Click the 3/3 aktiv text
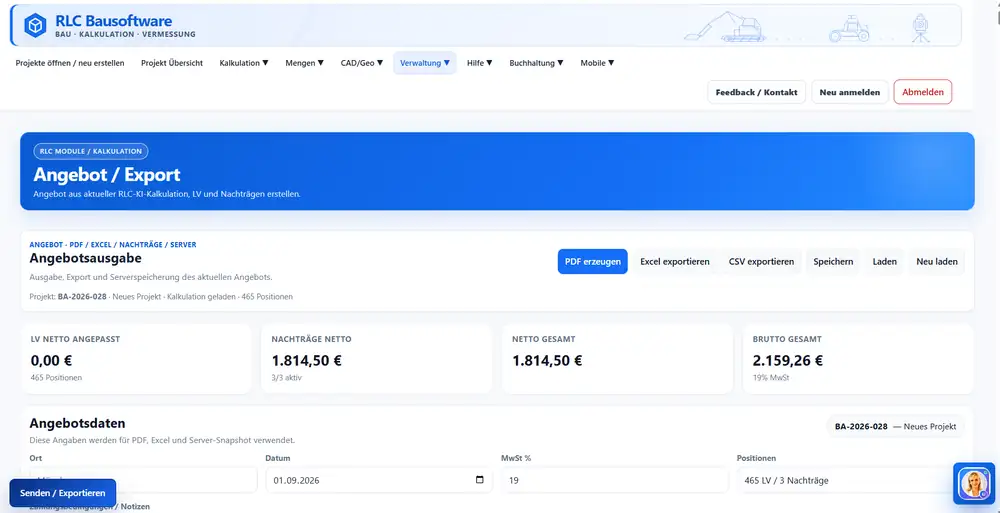The height and width of the screenshot is (513, 1000). 286,378
